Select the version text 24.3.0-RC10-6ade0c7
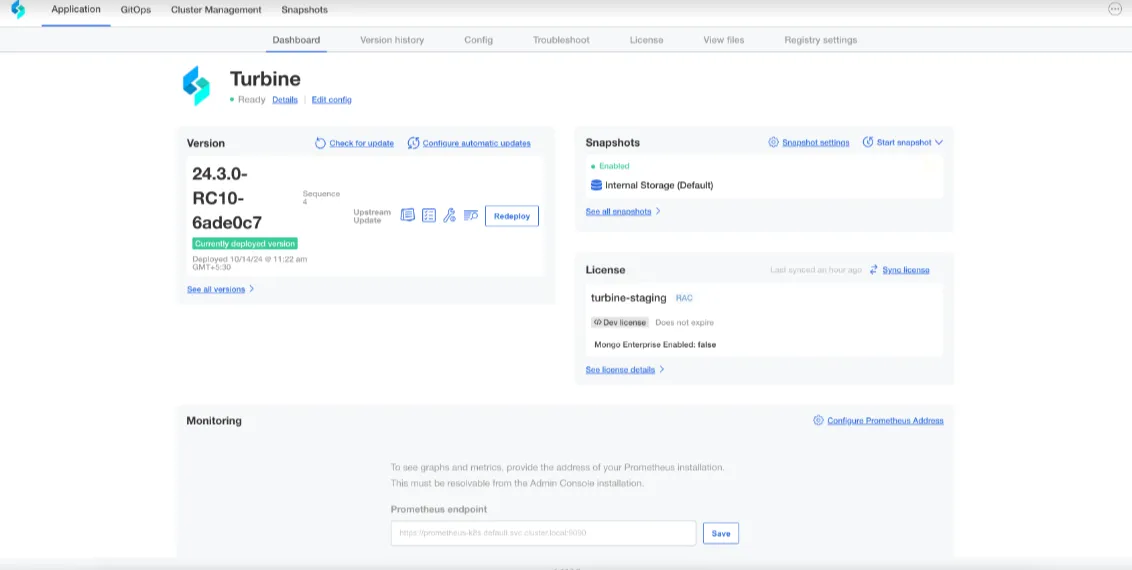 click(227, 198)
